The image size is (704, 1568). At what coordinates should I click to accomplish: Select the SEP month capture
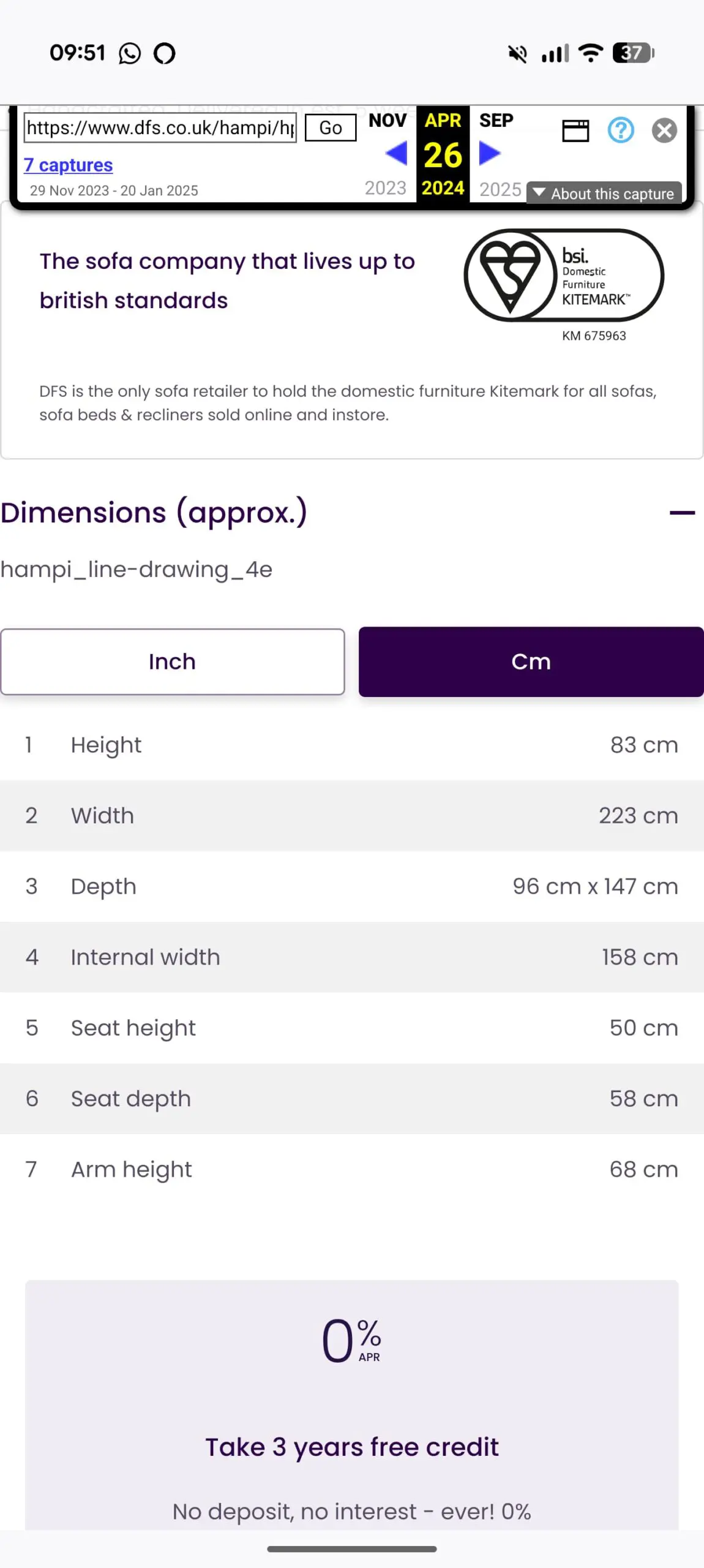pyautogui.click(x=496, y=120)
